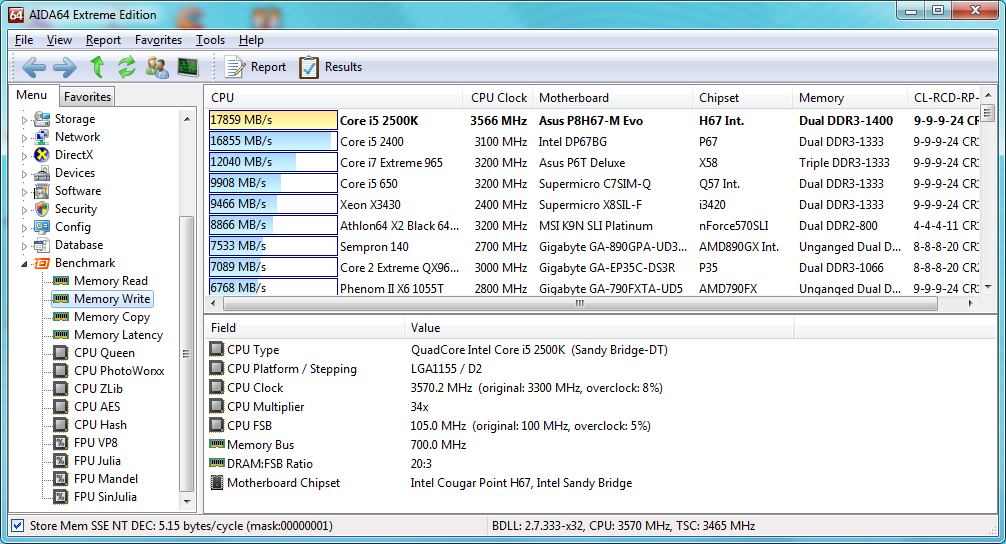This screenshot has width=1006, height=544.
Task: Open the Help menu
Action: tap(251, 40)
